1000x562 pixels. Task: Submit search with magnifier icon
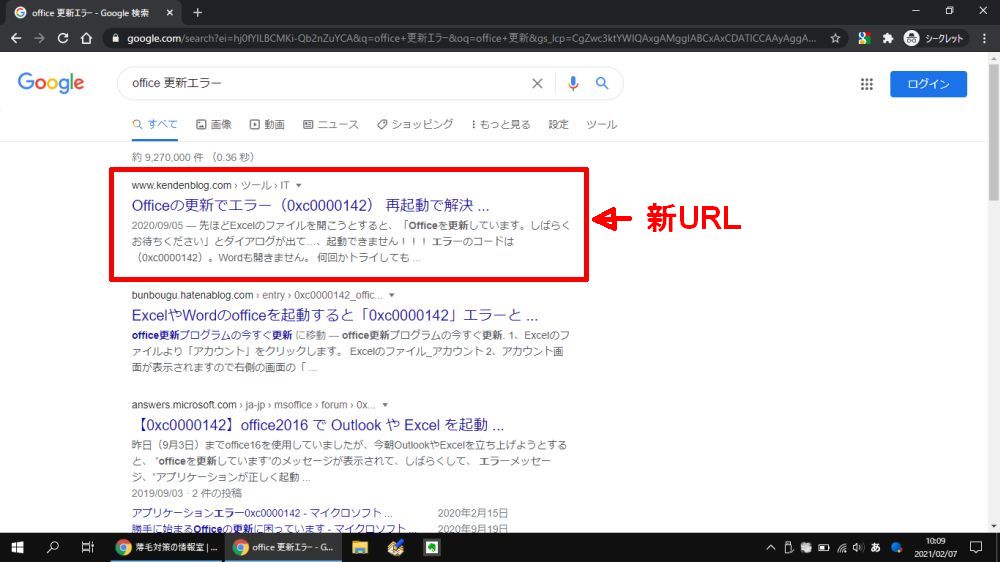point(602,84)
